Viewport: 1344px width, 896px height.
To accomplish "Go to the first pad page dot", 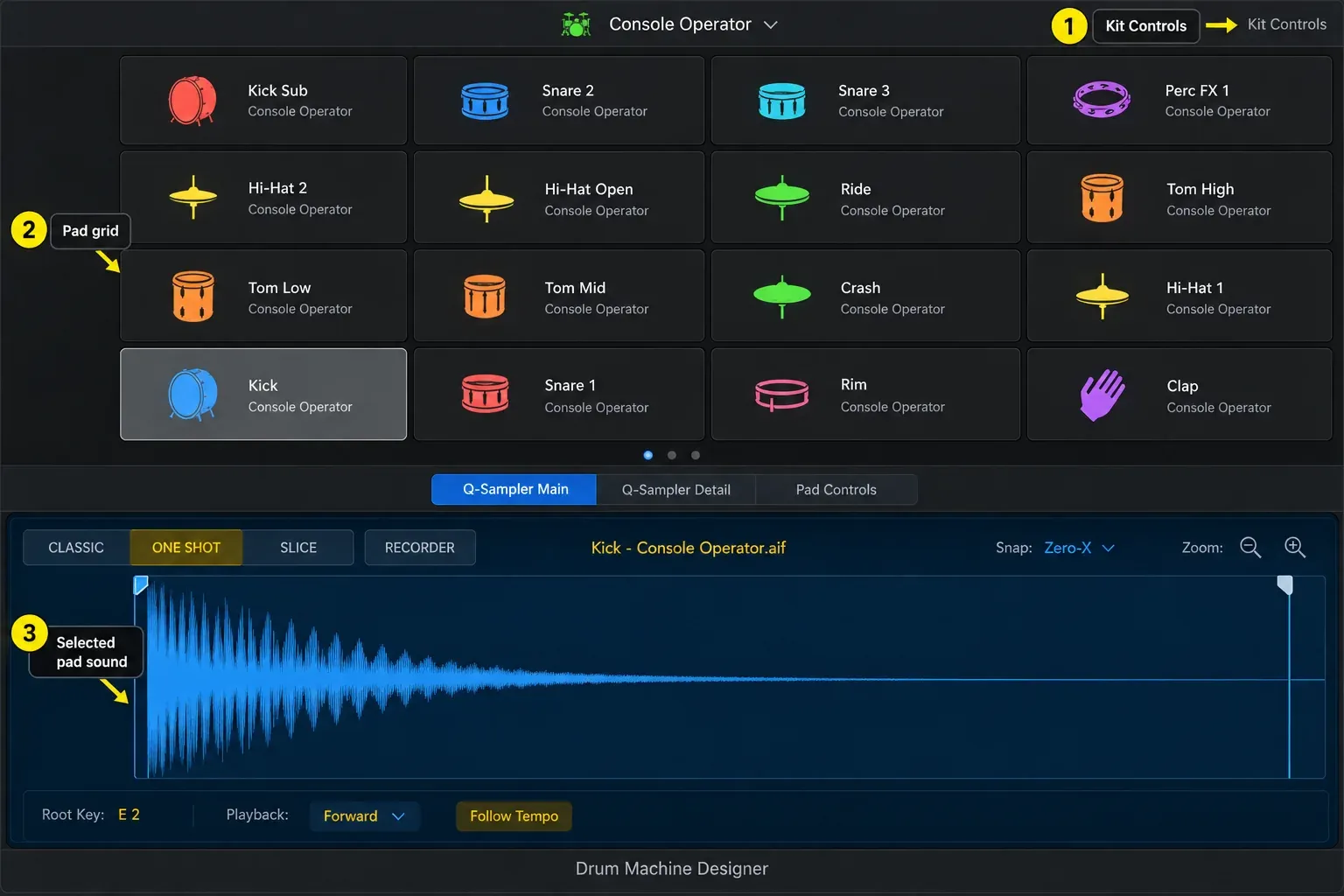I will point(648,455).
